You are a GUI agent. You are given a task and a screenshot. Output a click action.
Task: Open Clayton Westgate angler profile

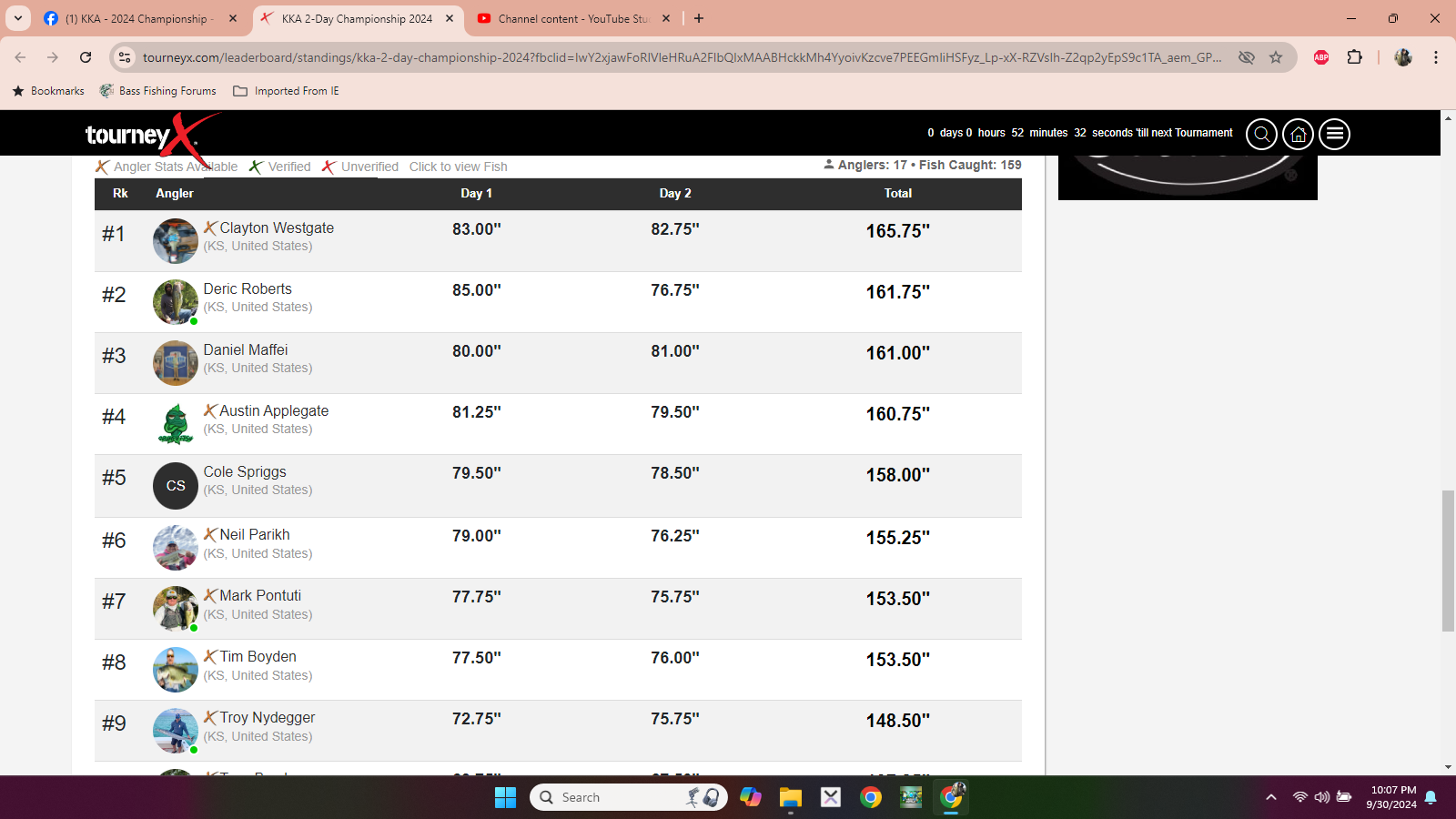click(x=277, y=227)
